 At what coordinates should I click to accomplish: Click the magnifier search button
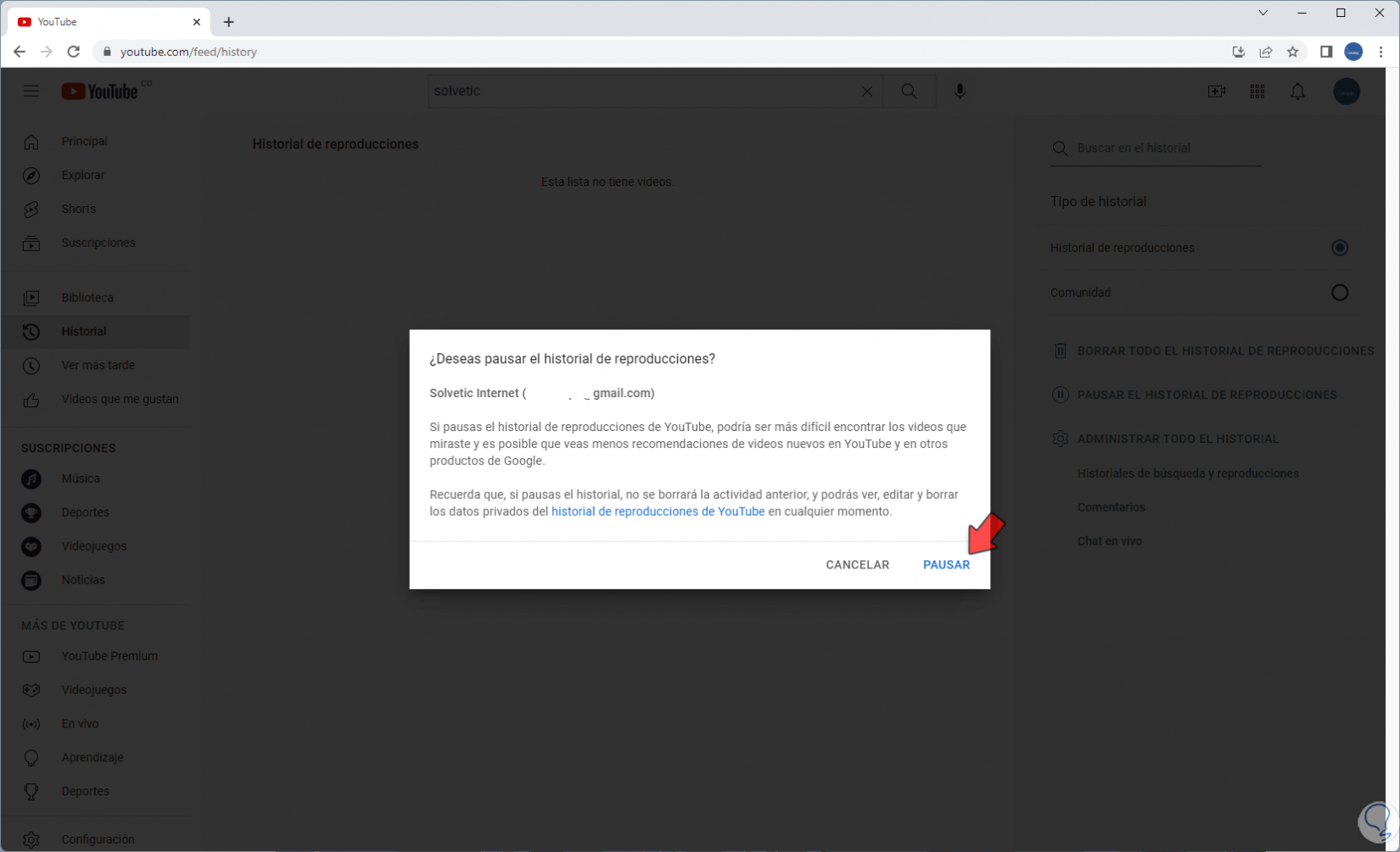(x=909, y=92)
